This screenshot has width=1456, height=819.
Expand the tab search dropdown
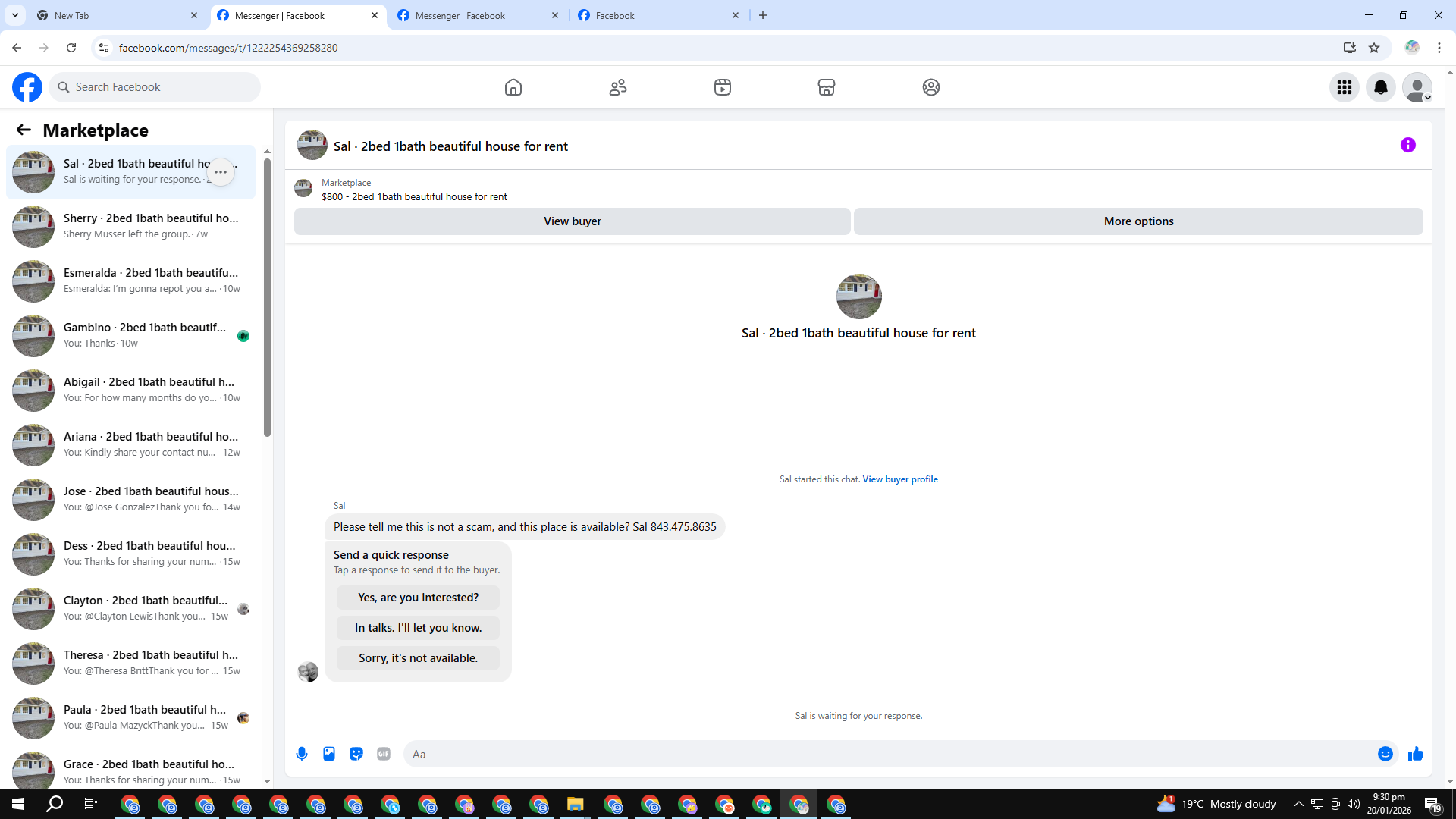(x=15, y=15)
